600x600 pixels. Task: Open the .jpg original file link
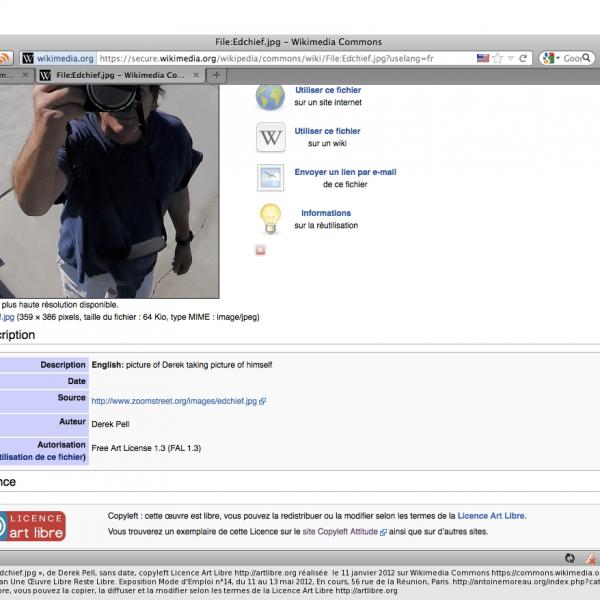tap(7, 317)
